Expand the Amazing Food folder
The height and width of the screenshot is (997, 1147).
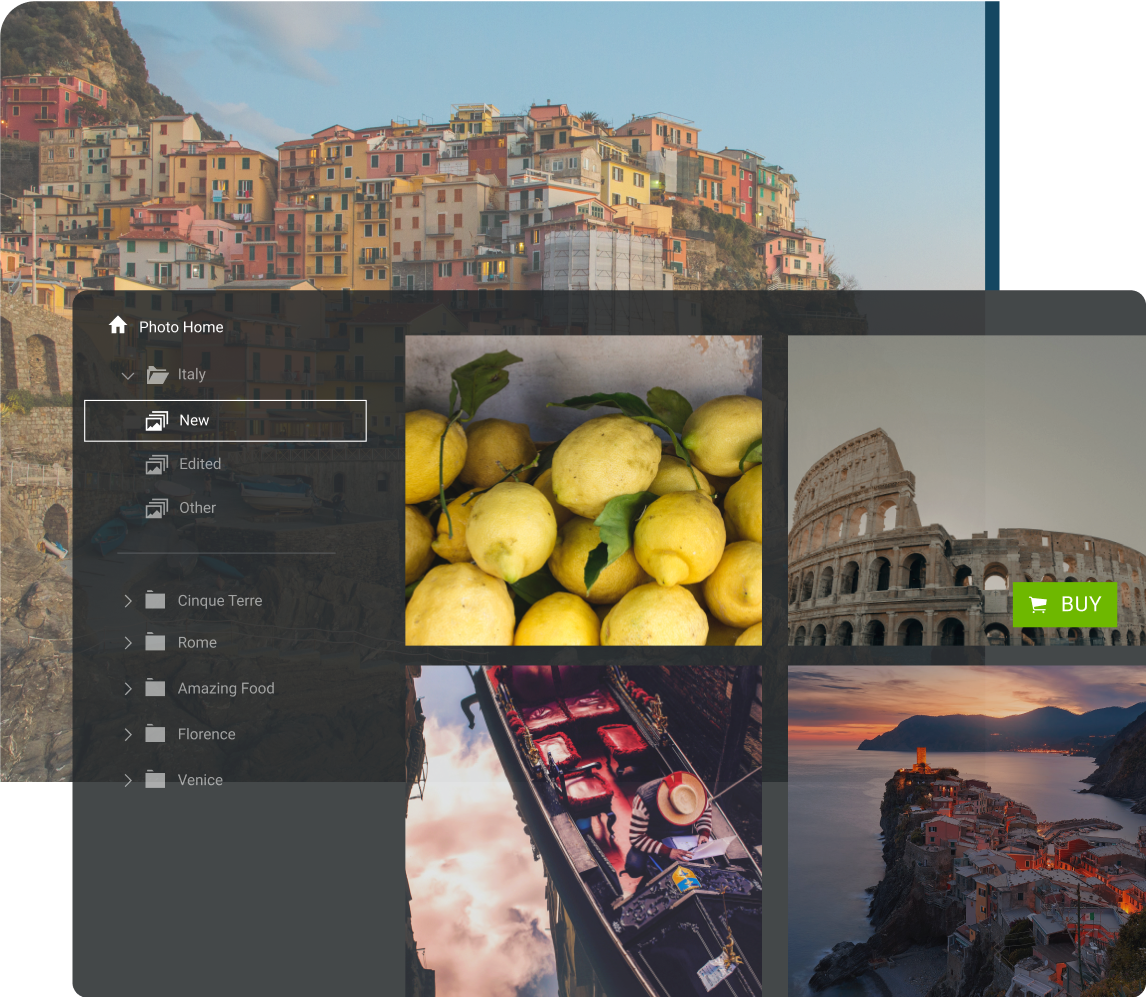tap(127, 688)
